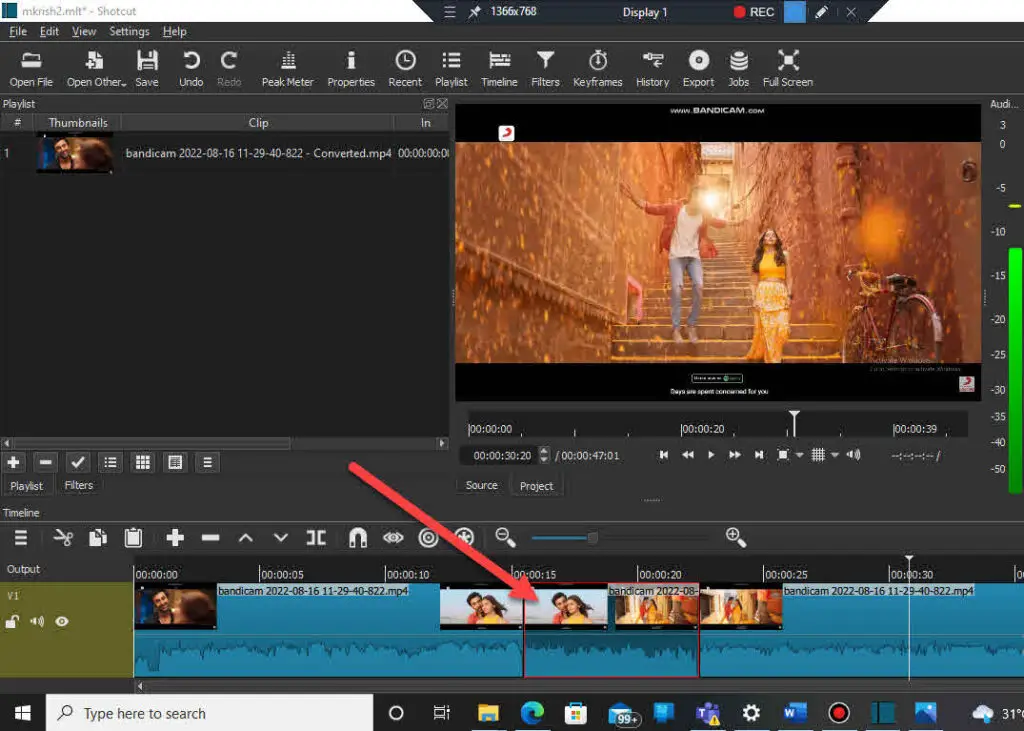The height and width of the screenshot is (731, 1024).
Task: Open the player zoom dropdown arrow
Action: 799,455
